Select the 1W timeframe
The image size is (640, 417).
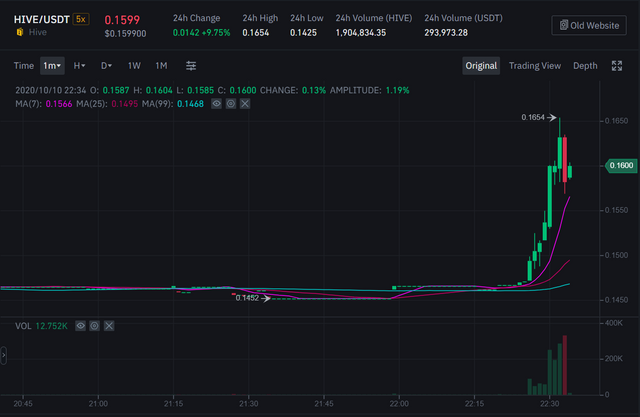pyautogui.click(x=134, y=66)
